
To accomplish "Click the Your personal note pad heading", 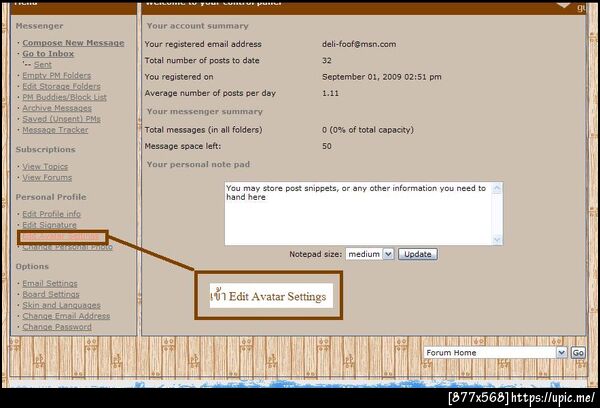I will point(198,165).
